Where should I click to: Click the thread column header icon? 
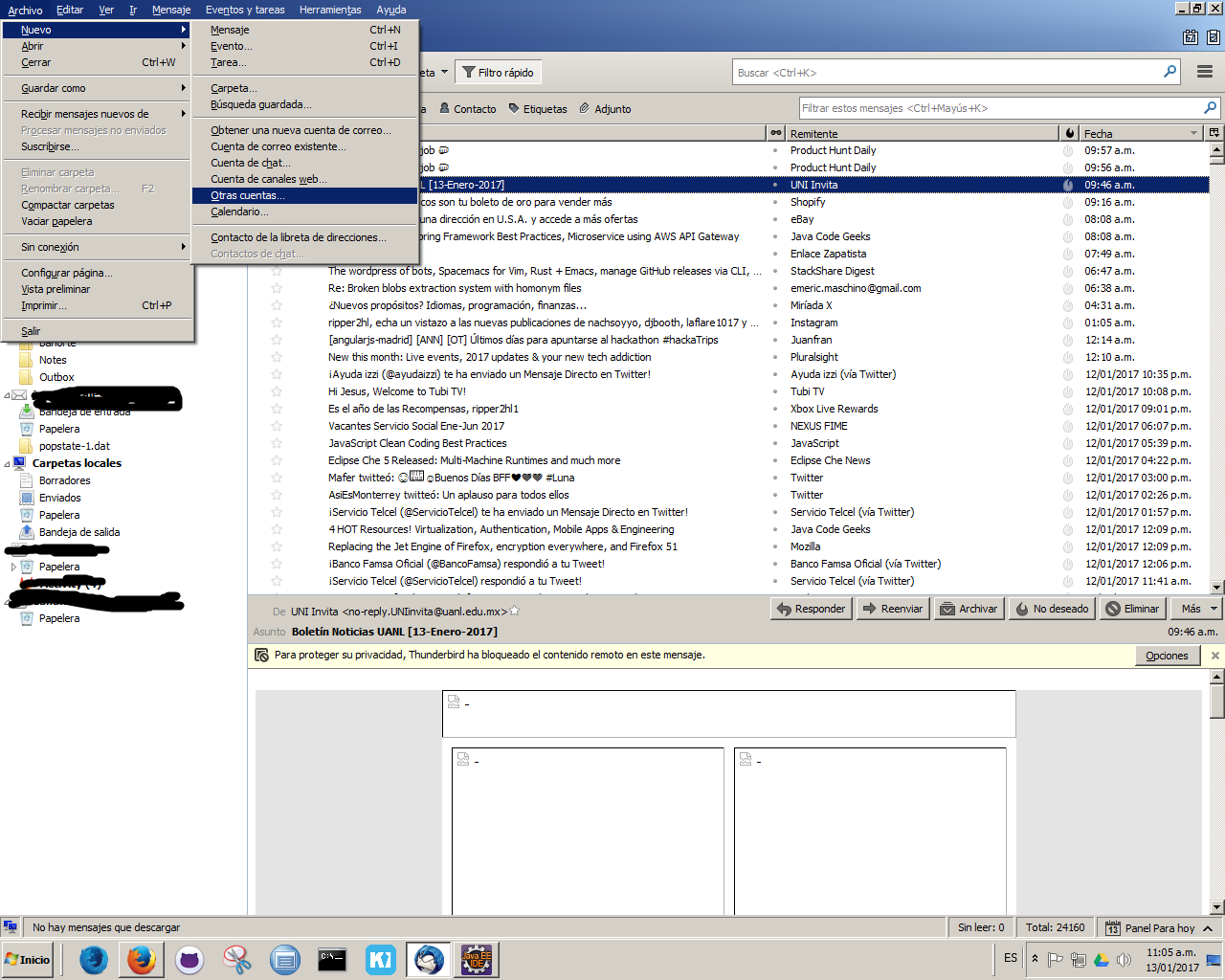click(x=776, y=133)
